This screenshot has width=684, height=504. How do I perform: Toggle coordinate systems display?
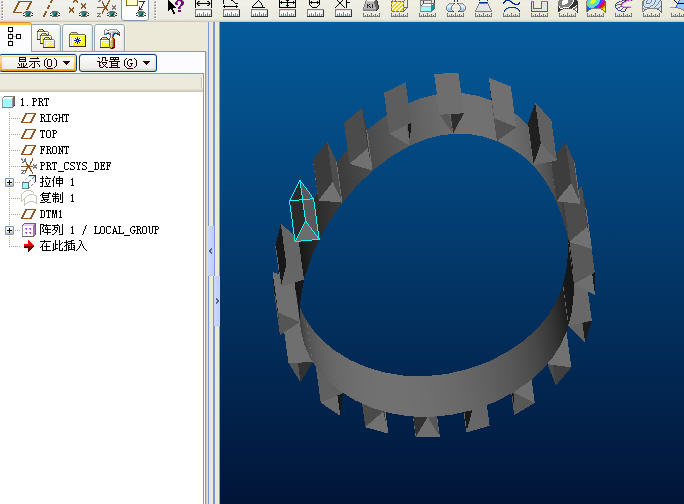[107, 9]
